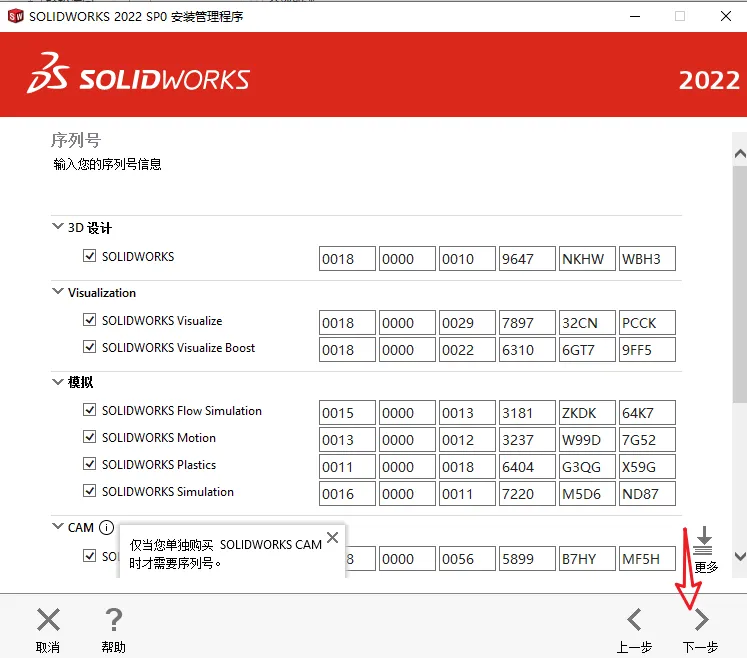
Task: Toggle the SOLIDWORKS Visualize checkbox
Action: coord(89,320)
